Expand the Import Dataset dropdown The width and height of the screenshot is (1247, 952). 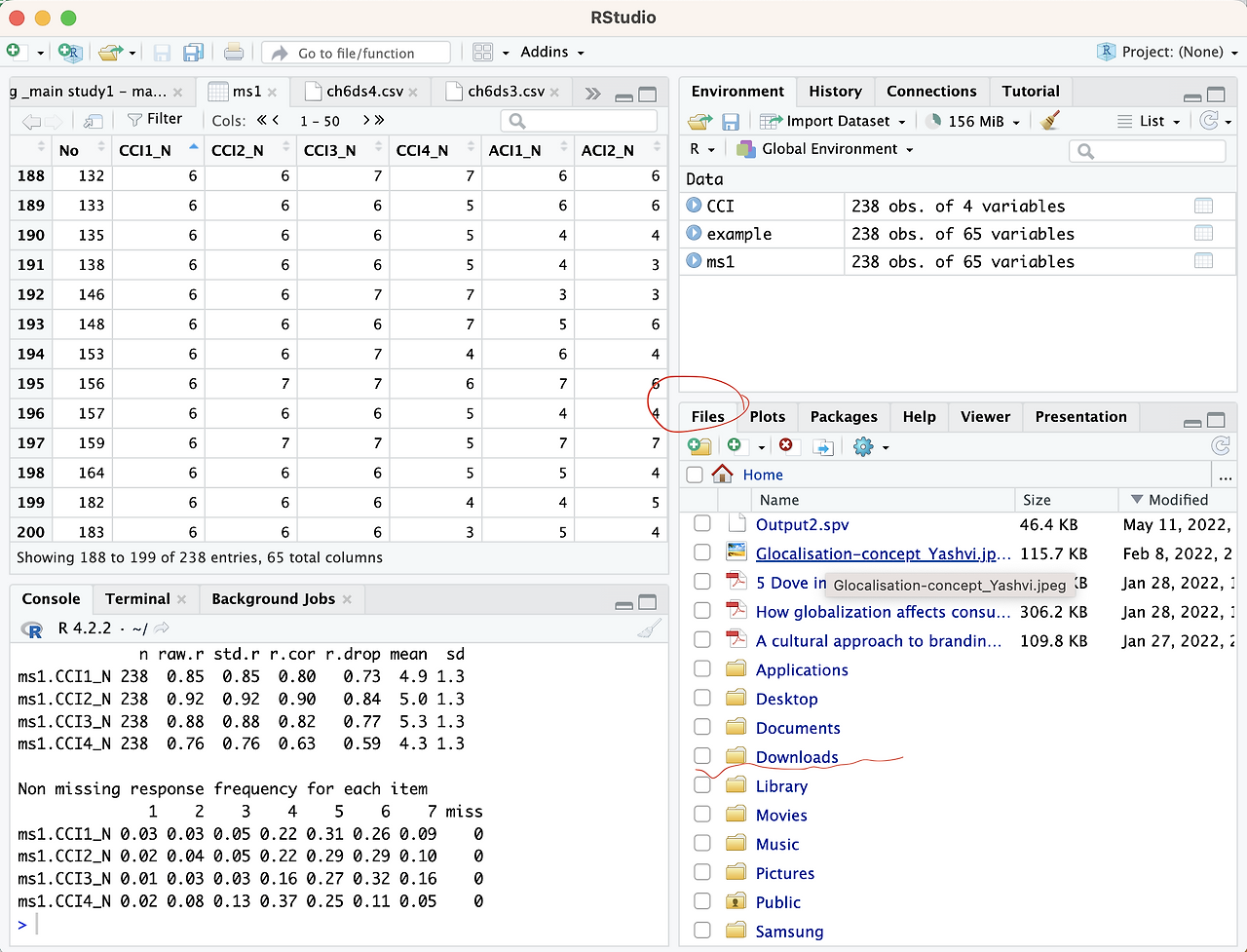point(834,121)
